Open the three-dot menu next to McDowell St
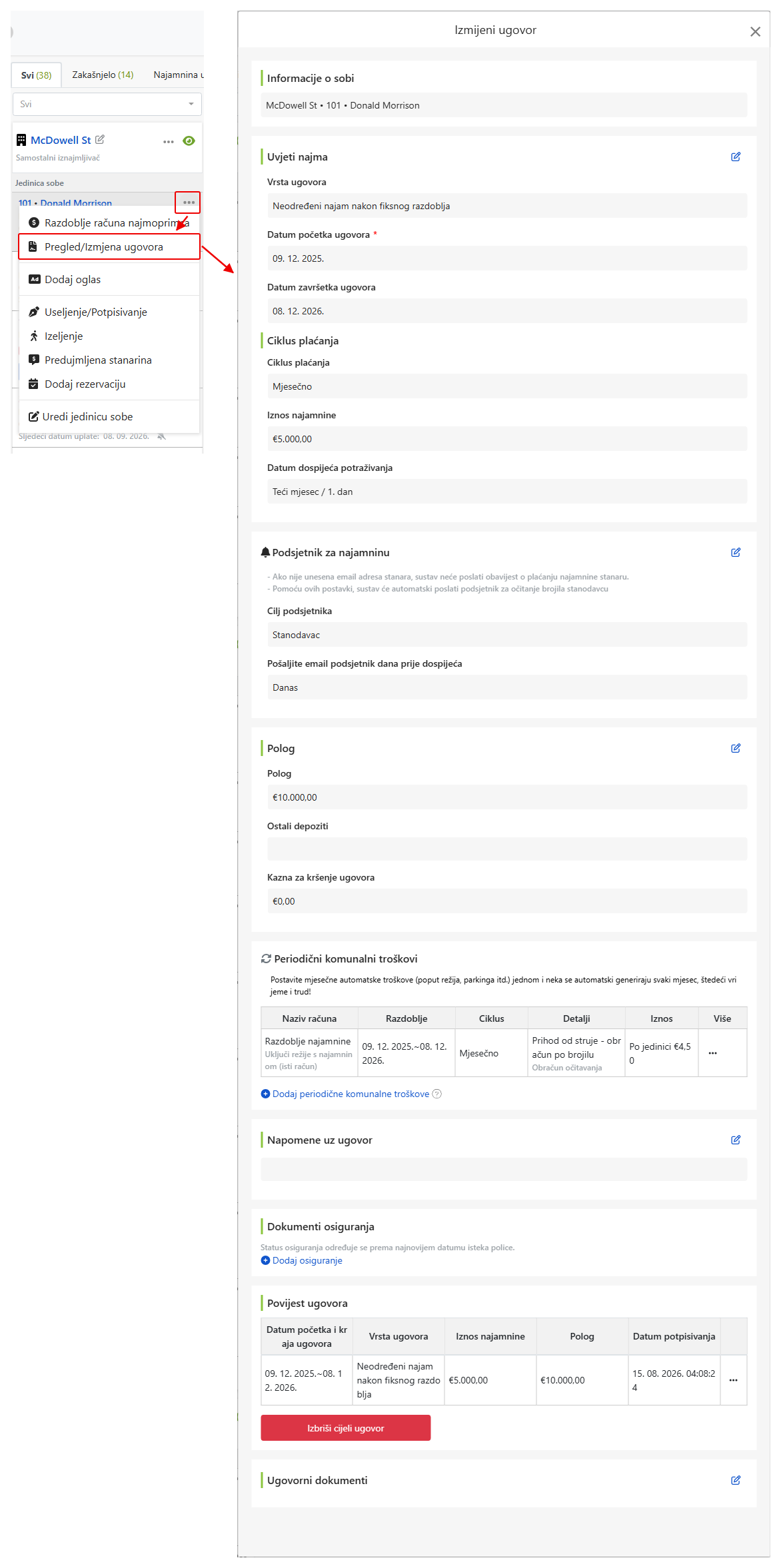Screen dimensions: 781x1568 (169, 141)
